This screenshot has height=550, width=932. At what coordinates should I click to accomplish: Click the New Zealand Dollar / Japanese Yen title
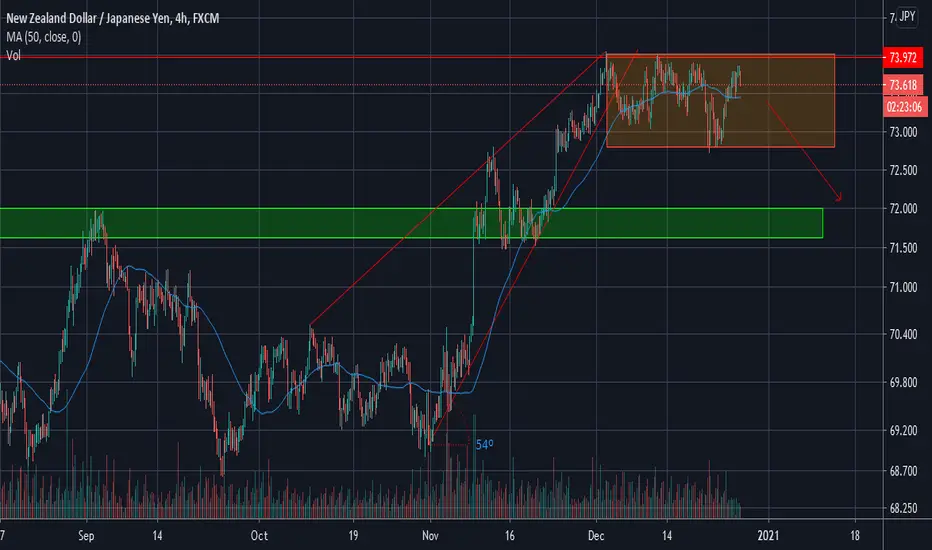112,18
